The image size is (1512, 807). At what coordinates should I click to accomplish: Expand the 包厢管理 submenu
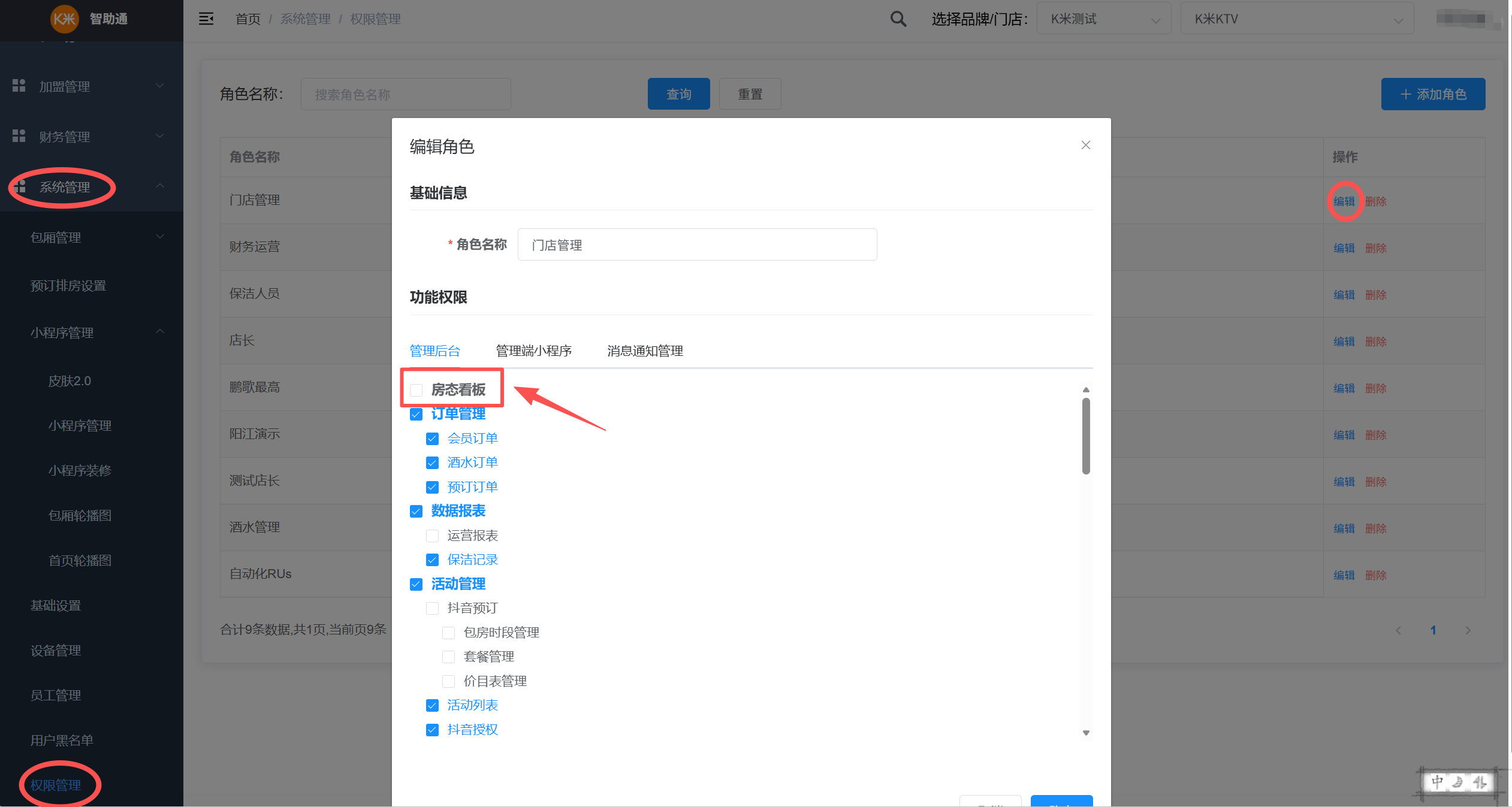click(x=92, y=237)
